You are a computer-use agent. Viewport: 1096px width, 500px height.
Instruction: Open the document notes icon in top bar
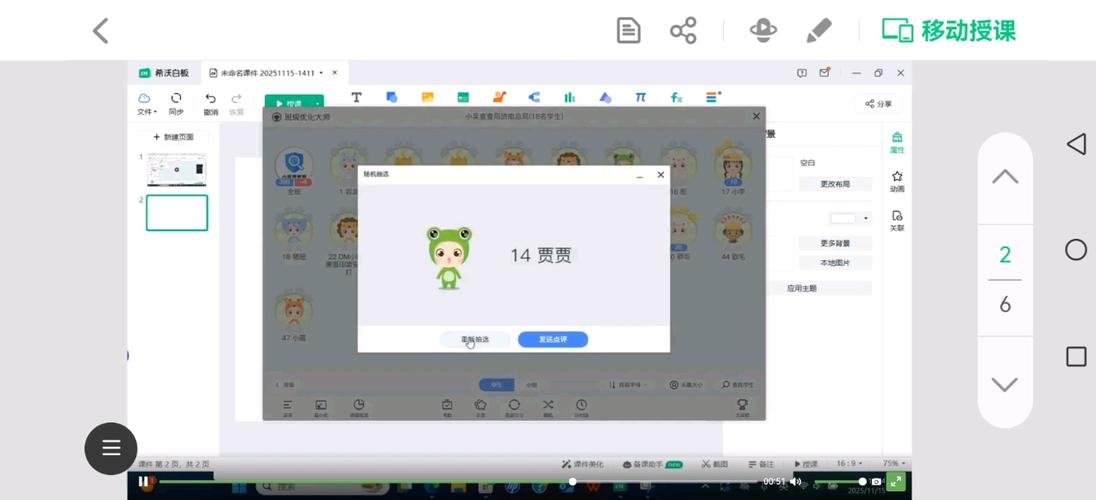pyautogui.click(x=628, y=31)
